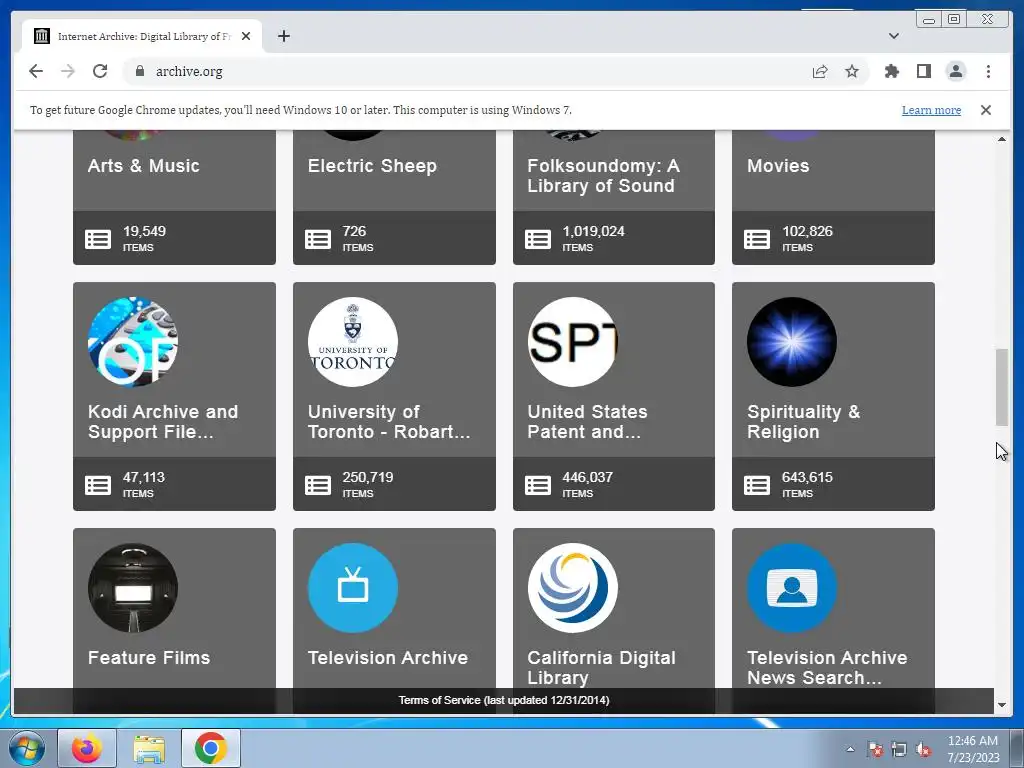Viewport: 1024px width, 768px height.
Task: Open the share this page icon
Action: click(820, 71)
